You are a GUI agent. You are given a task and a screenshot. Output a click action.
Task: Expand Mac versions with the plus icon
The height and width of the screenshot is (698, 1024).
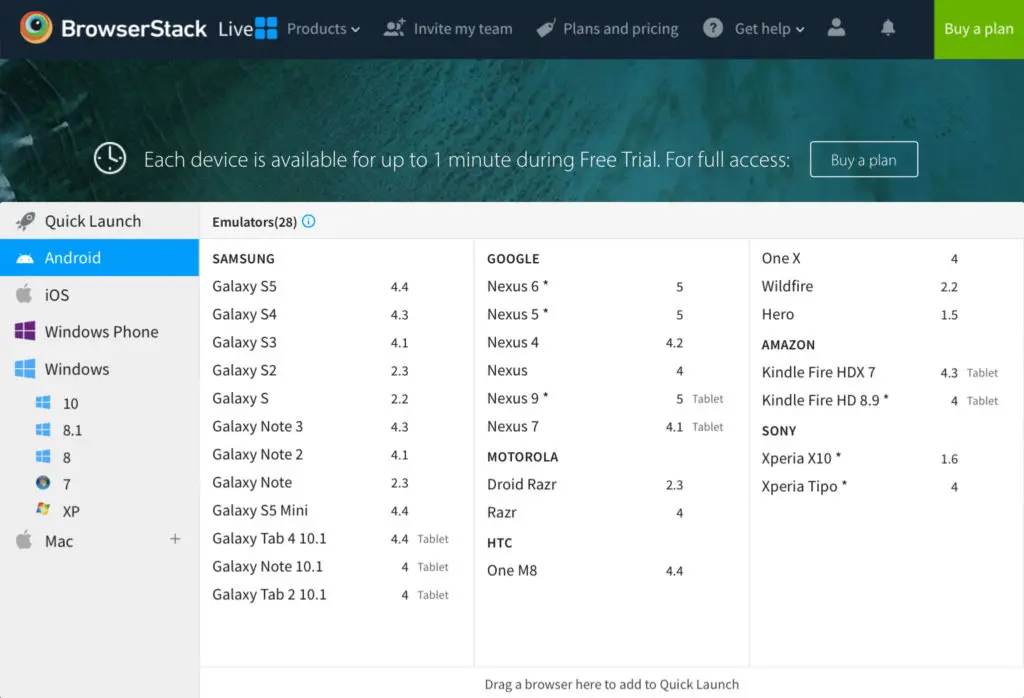pos(175,539)
